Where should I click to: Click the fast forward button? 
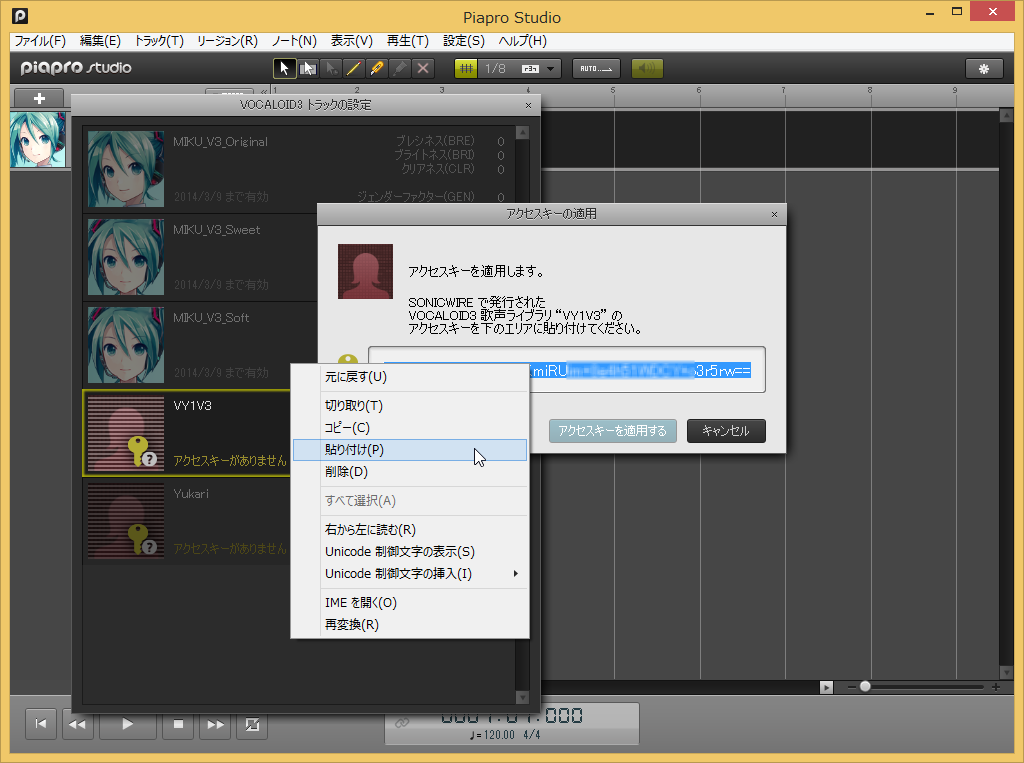[x=216, y=724]
